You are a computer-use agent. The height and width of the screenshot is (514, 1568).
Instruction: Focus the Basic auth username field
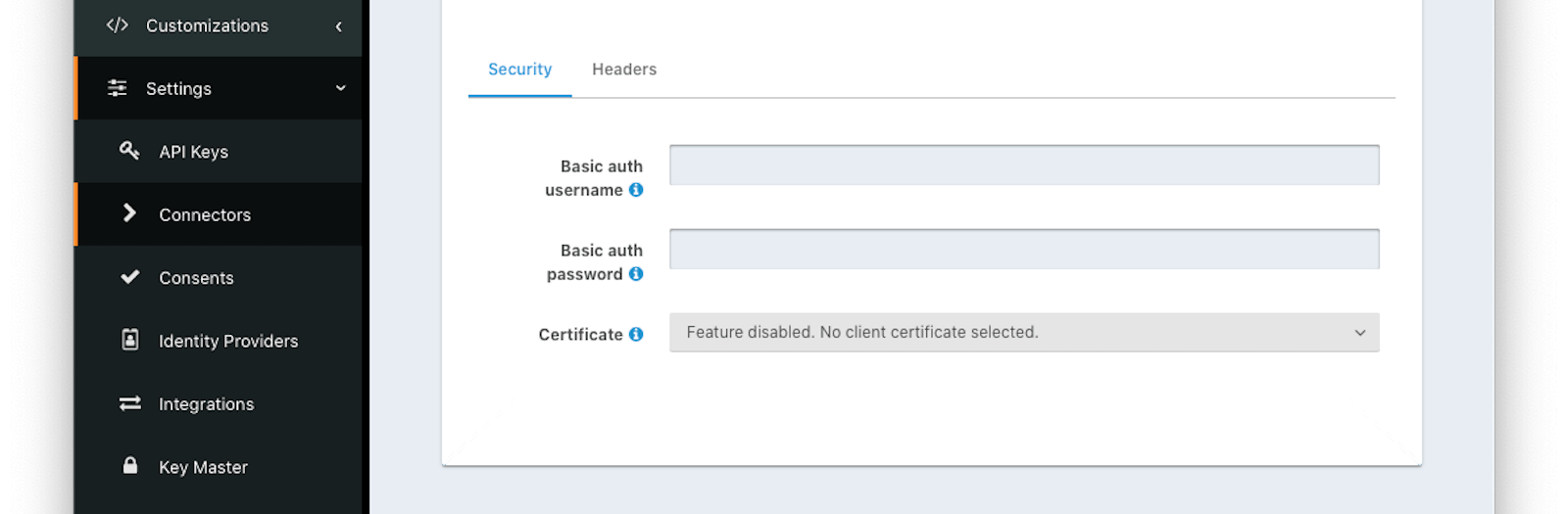[x=1024, y=164]
